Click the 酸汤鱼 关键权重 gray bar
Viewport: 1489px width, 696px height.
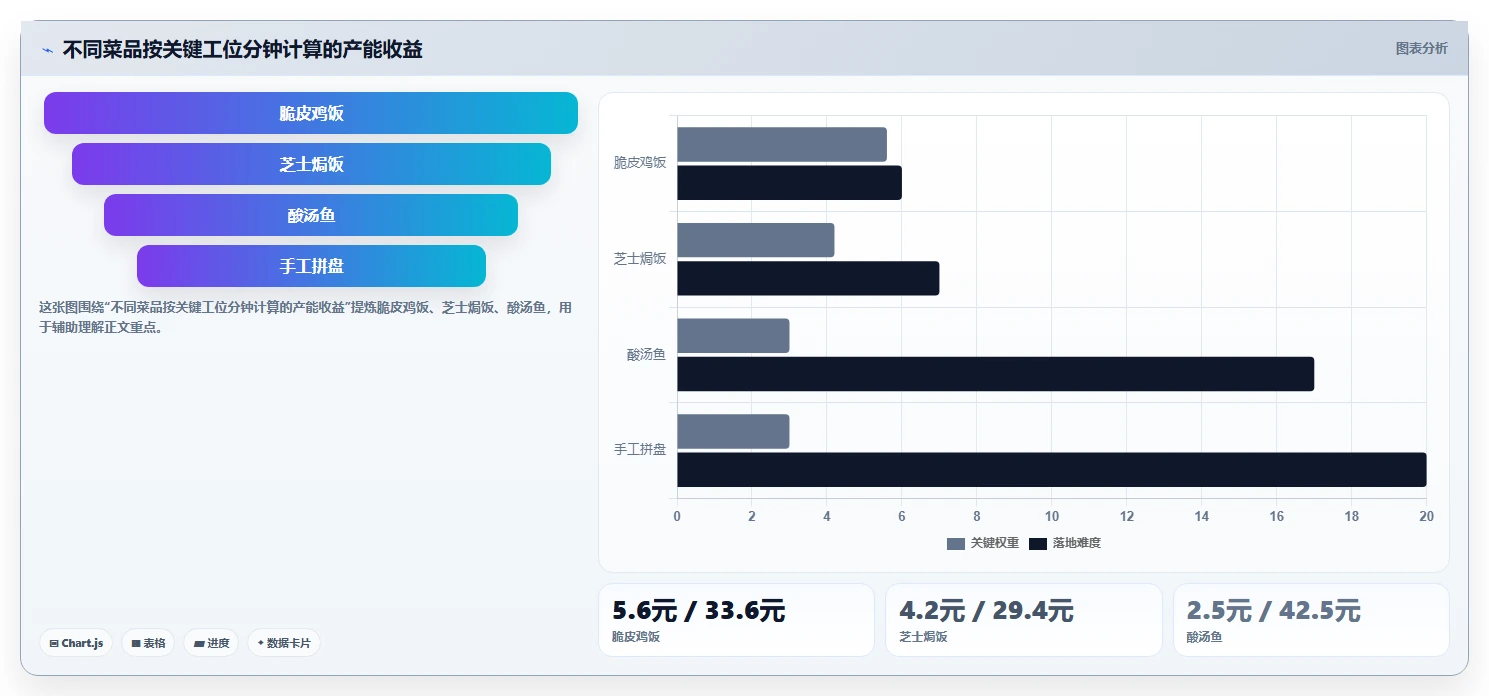[x=733, y=336]
